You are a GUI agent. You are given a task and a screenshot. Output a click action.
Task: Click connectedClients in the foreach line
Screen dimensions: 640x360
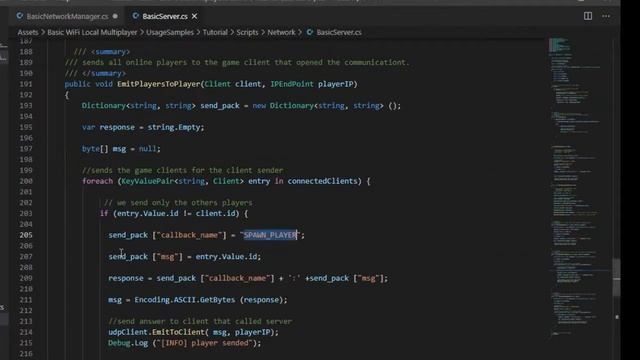pyautogui.click(x=322, y=181)
